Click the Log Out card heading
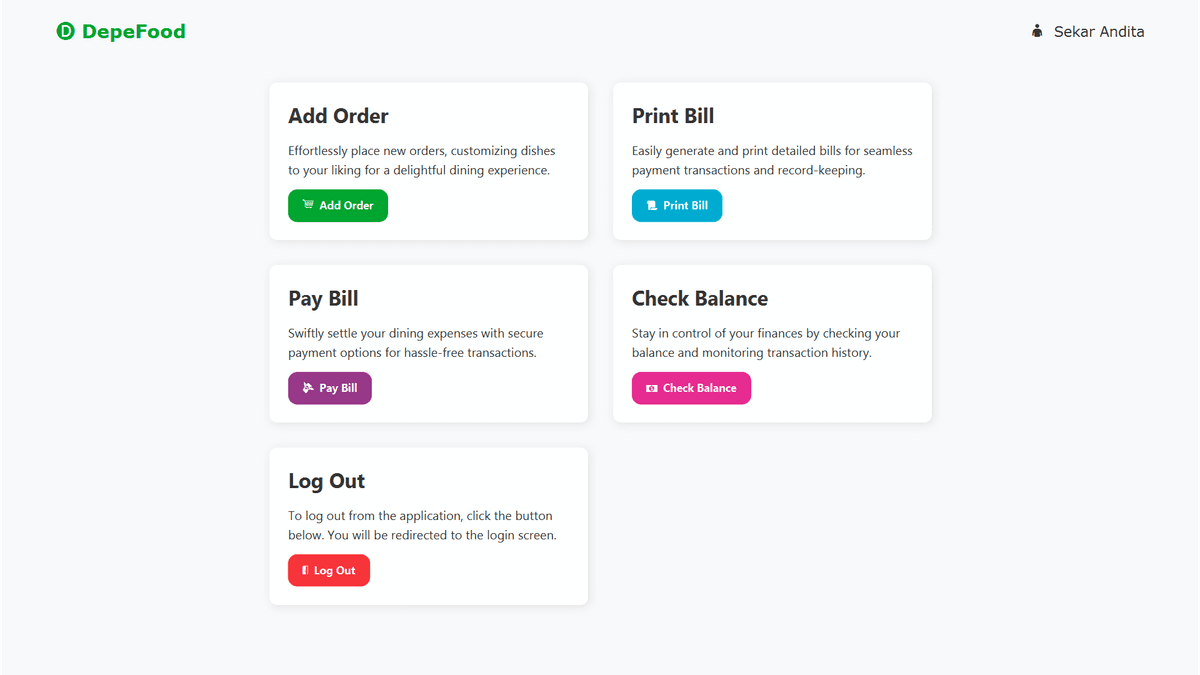This screenshot has width=1200, height=675. (x=326, y=481)
